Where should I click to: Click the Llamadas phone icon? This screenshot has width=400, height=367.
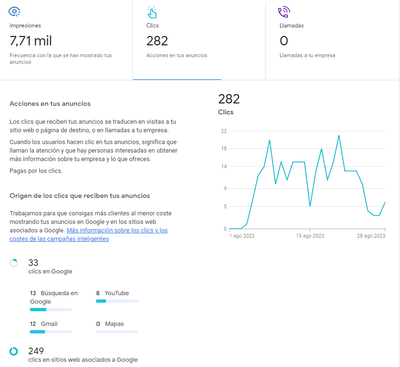[x=284, y=12]
